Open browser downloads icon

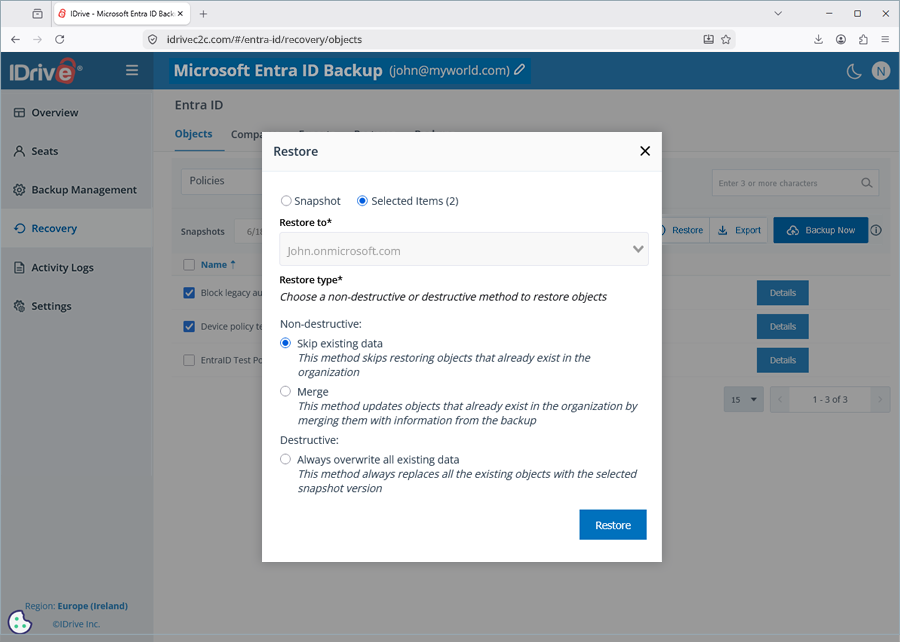tap(818, 39)
